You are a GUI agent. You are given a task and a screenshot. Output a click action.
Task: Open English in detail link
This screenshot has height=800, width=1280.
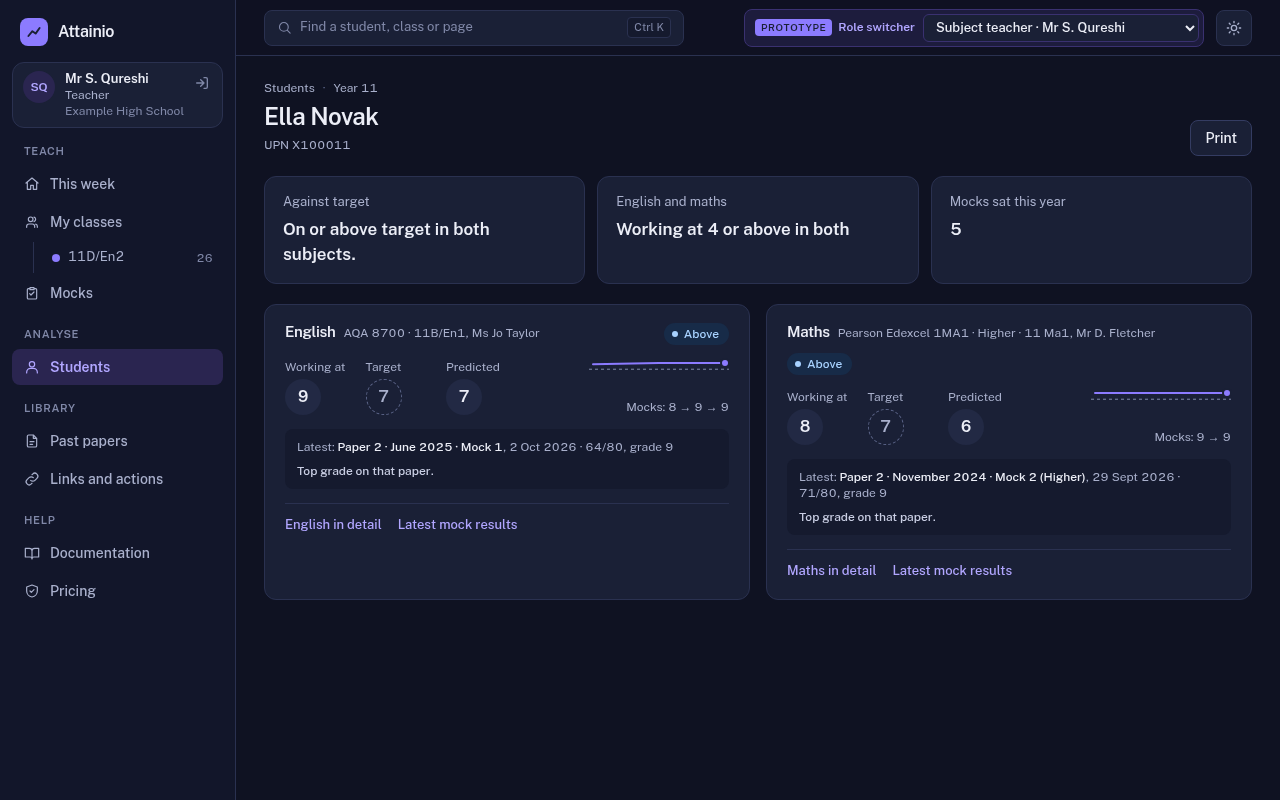point(333,524)
